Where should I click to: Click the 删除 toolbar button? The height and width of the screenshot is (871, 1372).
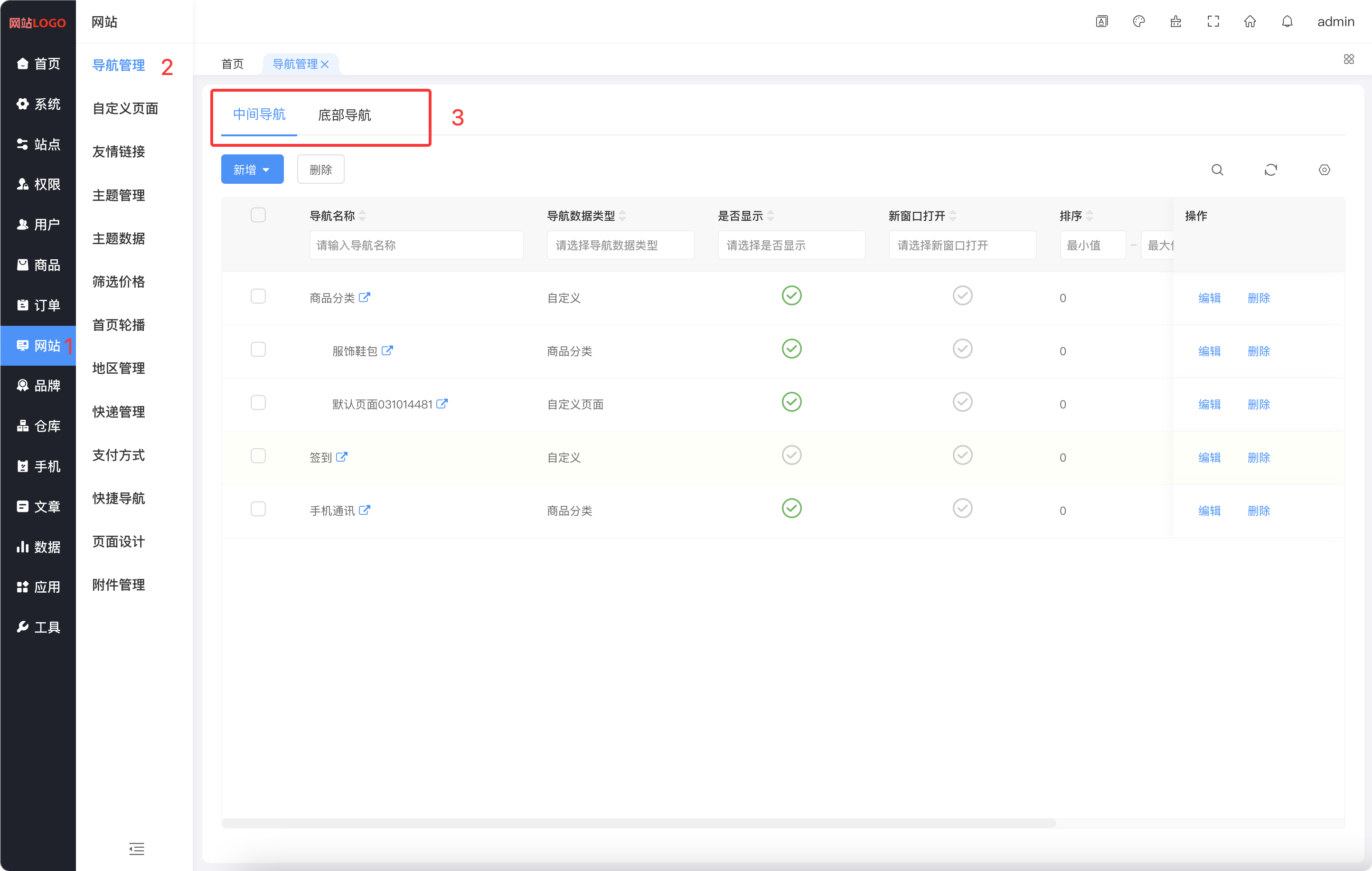pos(321,169)
